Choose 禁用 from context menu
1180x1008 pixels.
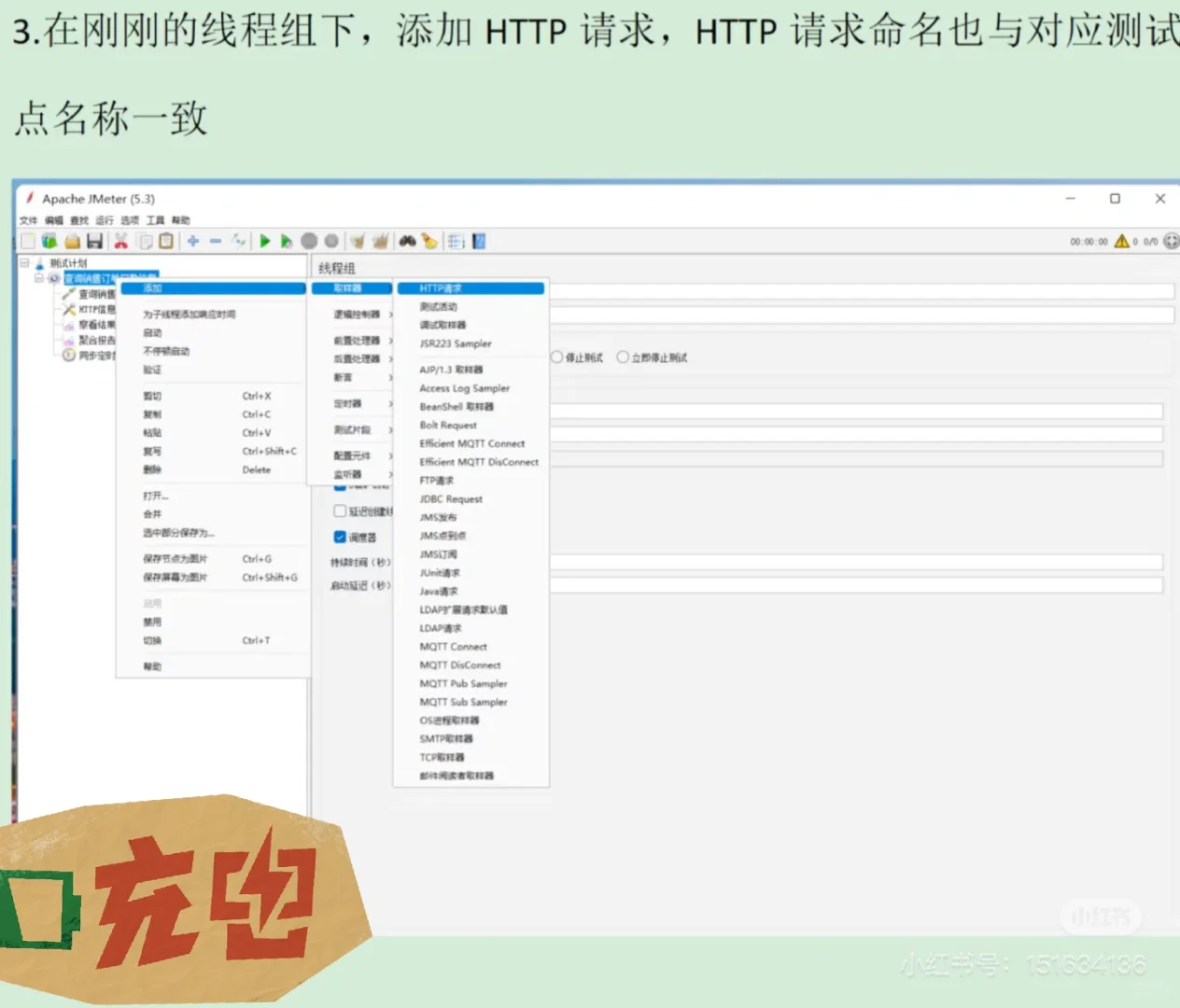(152, 622)
